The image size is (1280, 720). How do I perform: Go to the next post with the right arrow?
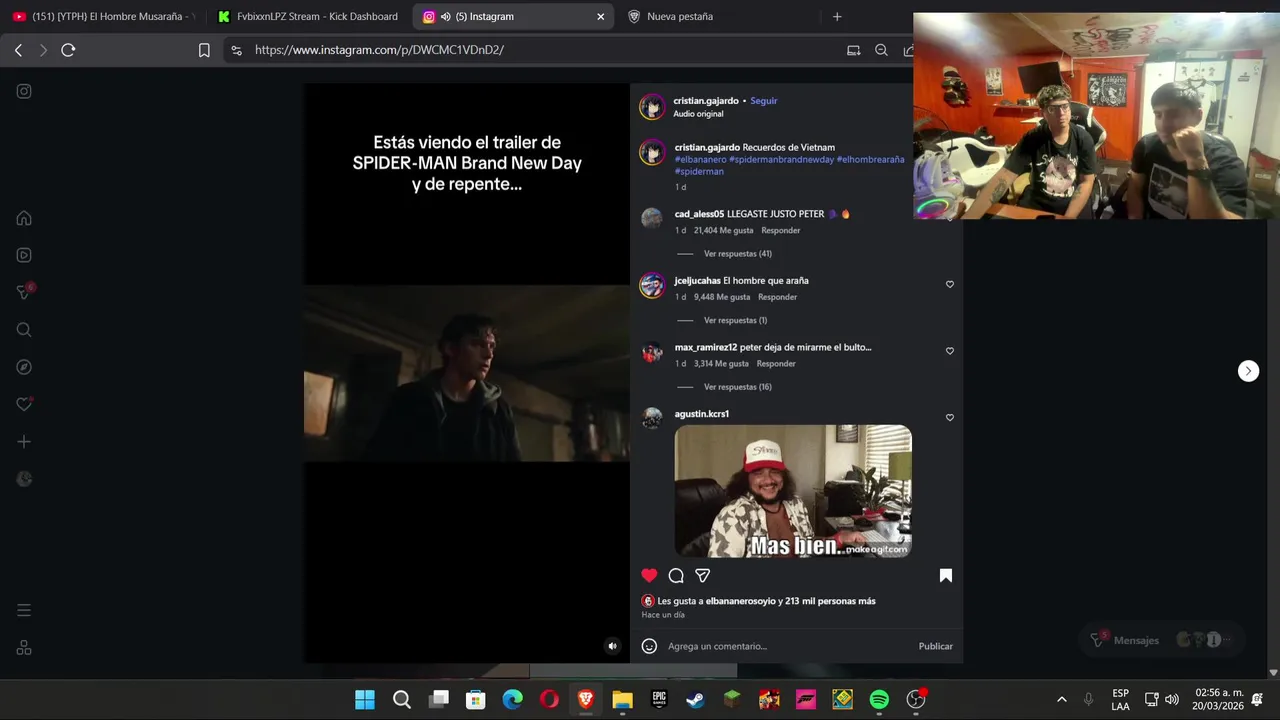tap(1248, 371)
